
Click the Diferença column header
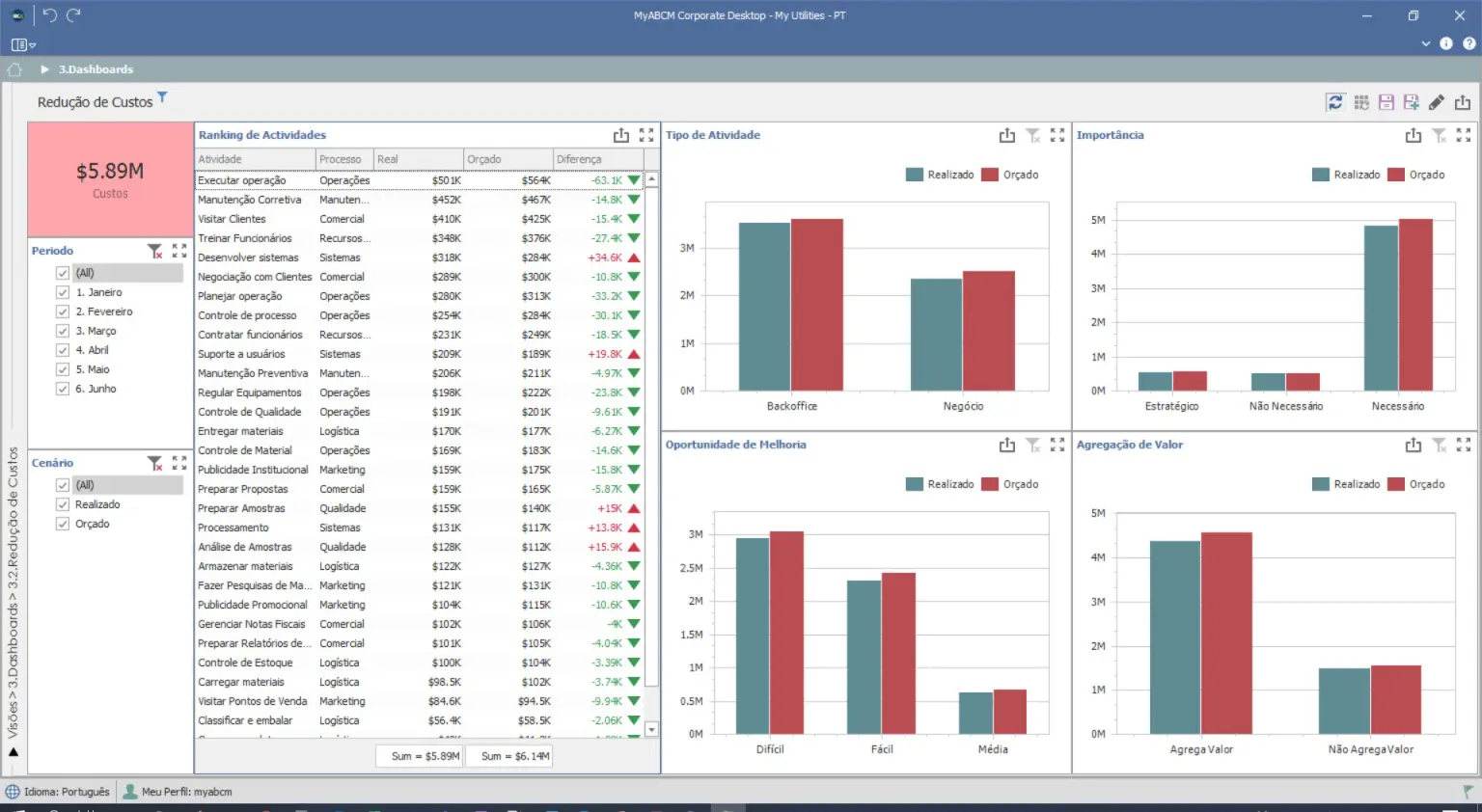[579, 159]
